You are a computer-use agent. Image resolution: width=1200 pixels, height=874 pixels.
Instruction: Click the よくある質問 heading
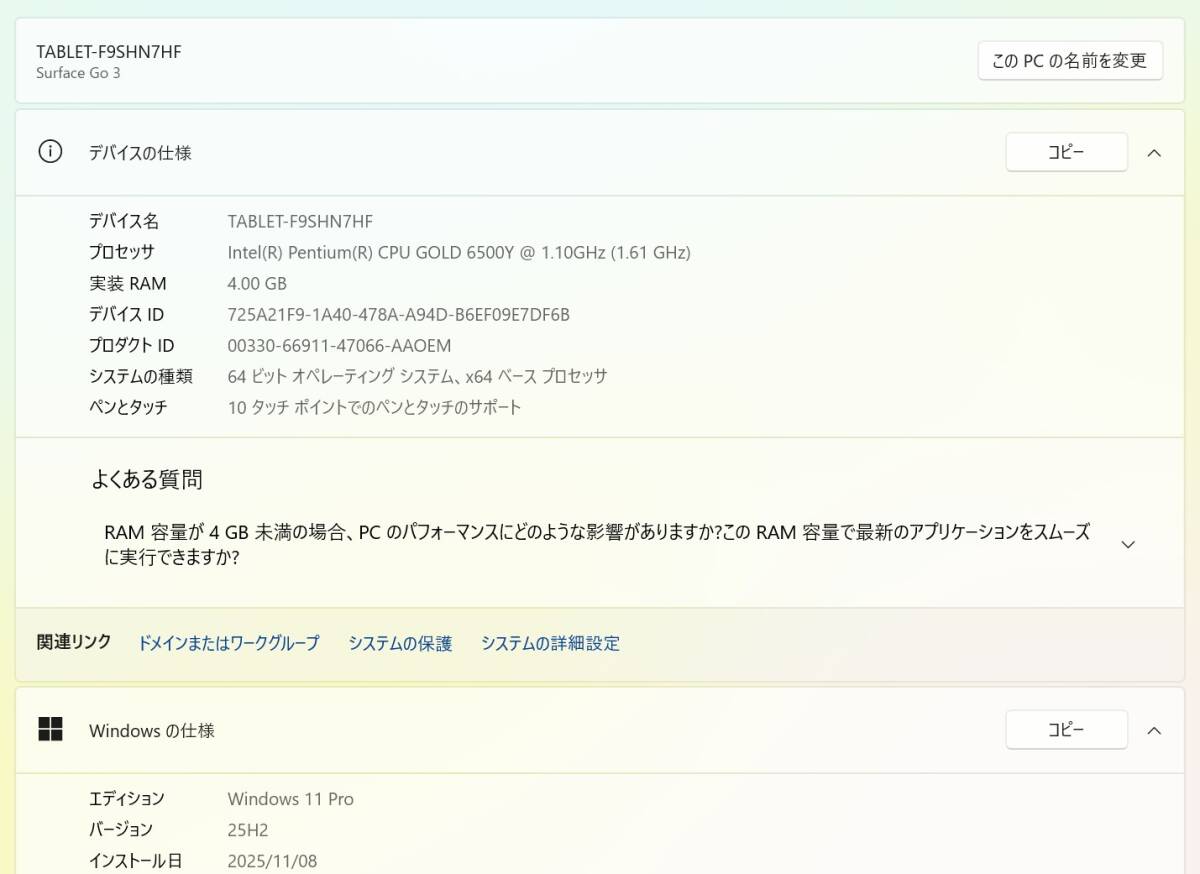(145, 479)
